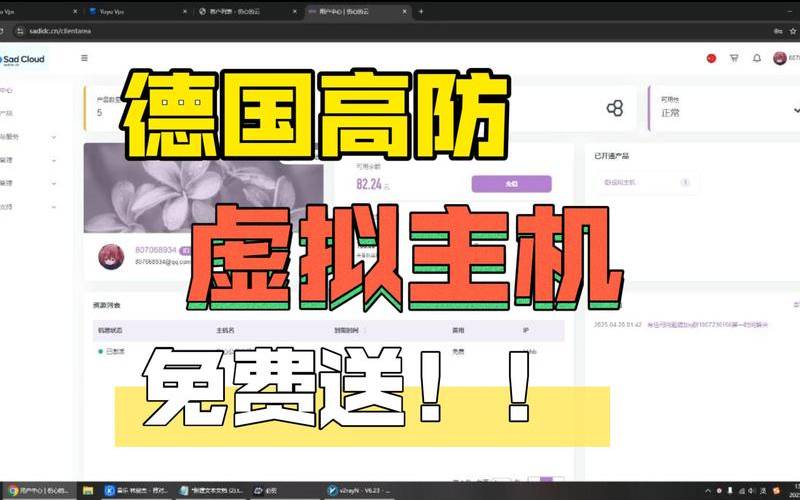The width and height of the screenshot is (800, 500).
Task: Close the Yuyu Vps browser tab
Action: point(185,11)
